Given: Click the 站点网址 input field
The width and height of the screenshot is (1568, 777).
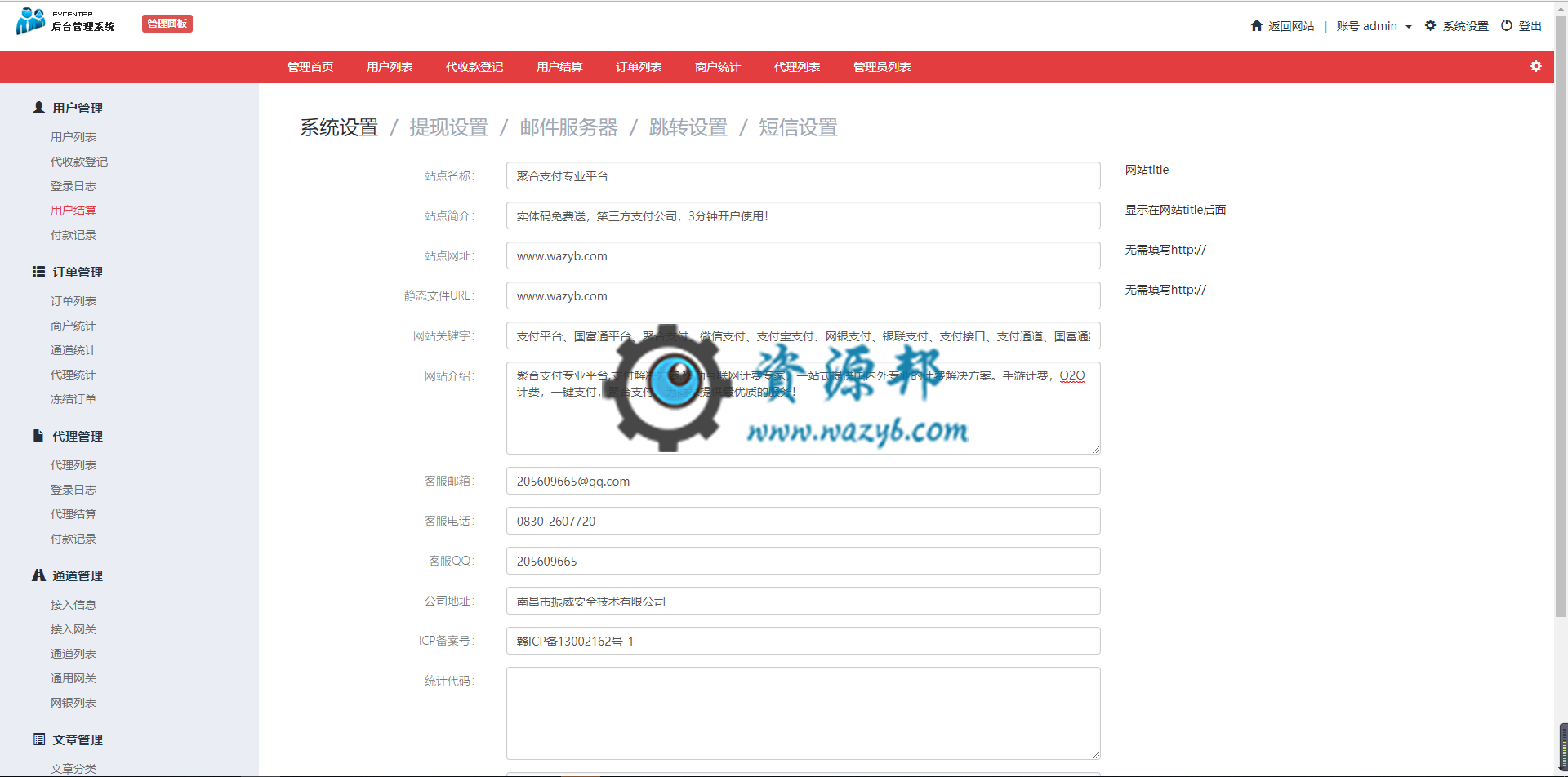Looking at the screenshot, I should 803,255.
